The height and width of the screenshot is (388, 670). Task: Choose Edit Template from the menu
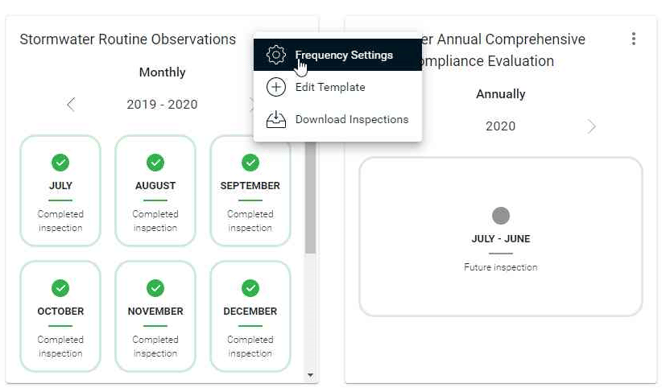tap(338, 87)
